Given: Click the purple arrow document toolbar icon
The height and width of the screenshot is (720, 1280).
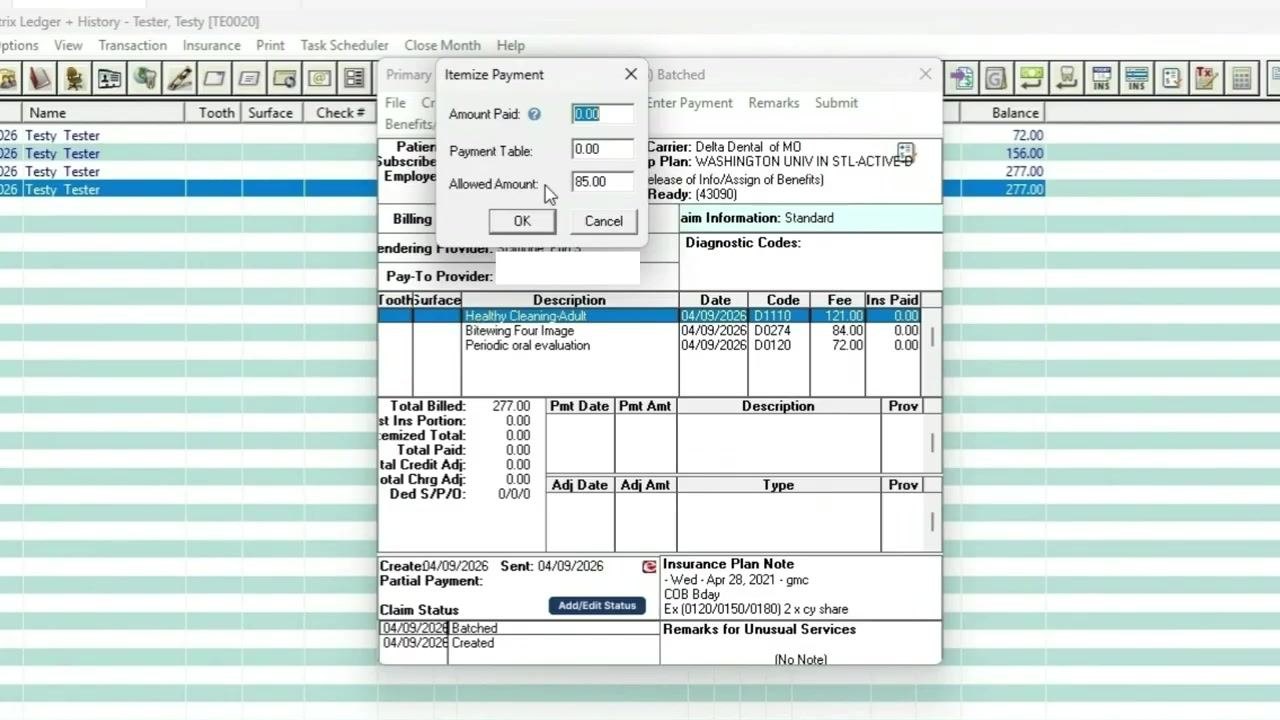Looking at the screenshot, I should coord(962,77).
